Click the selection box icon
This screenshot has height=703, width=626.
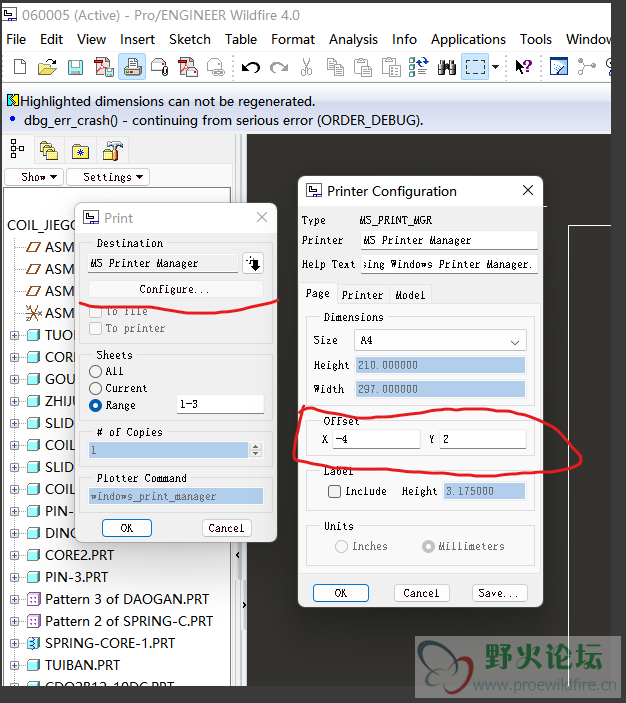pyautogui.click(x=475, y=67)
